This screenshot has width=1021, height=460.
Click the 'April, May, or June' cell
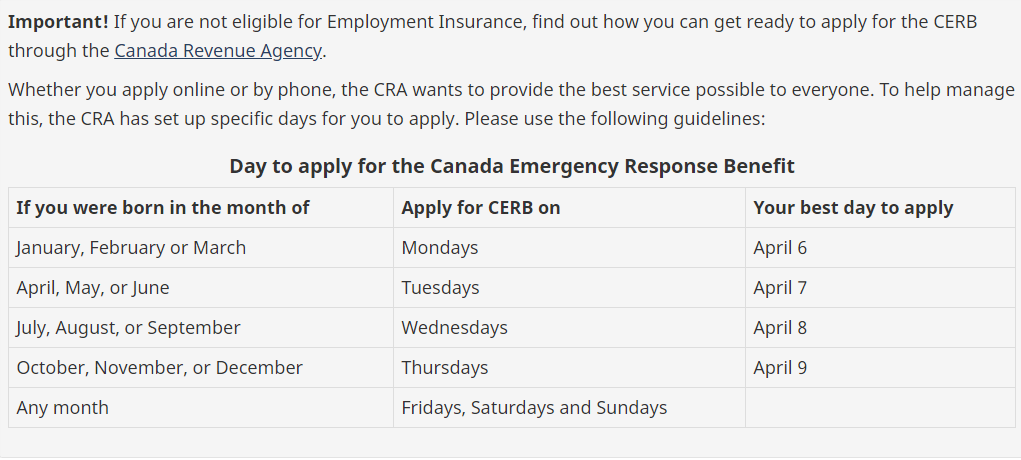click(201, 288)
